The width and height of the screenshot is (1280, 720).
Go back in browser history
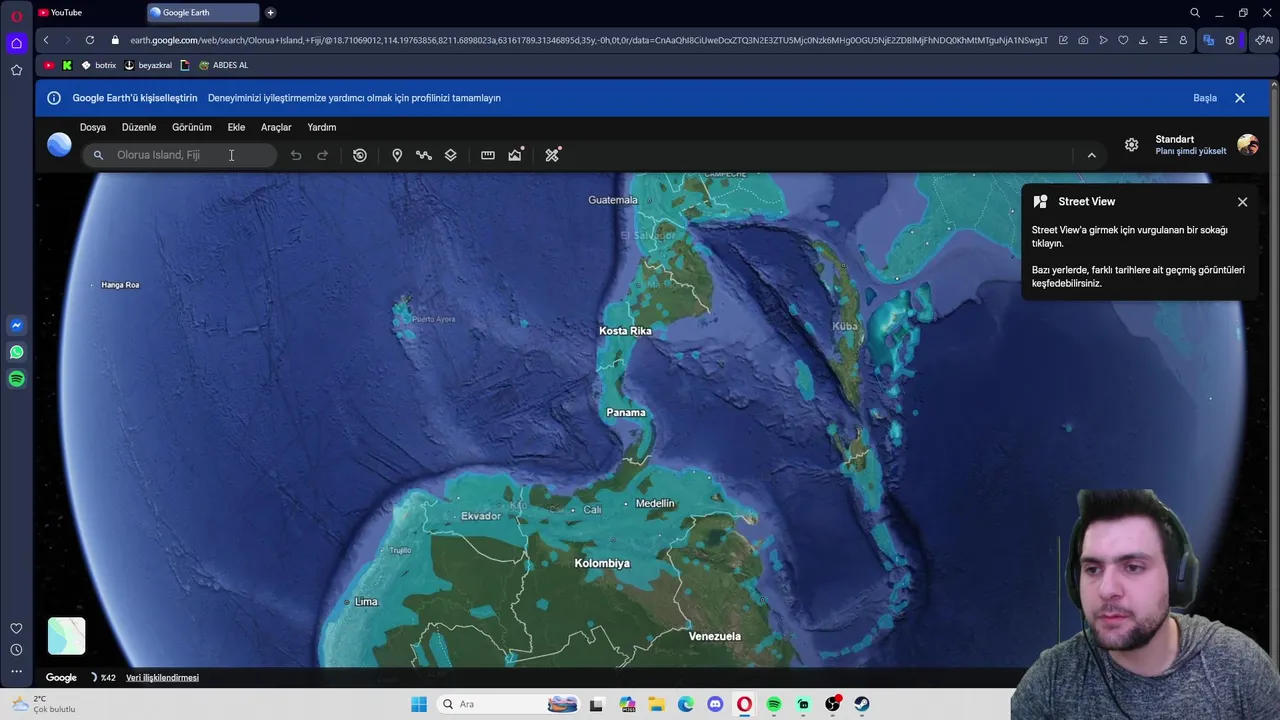(46, 40)
